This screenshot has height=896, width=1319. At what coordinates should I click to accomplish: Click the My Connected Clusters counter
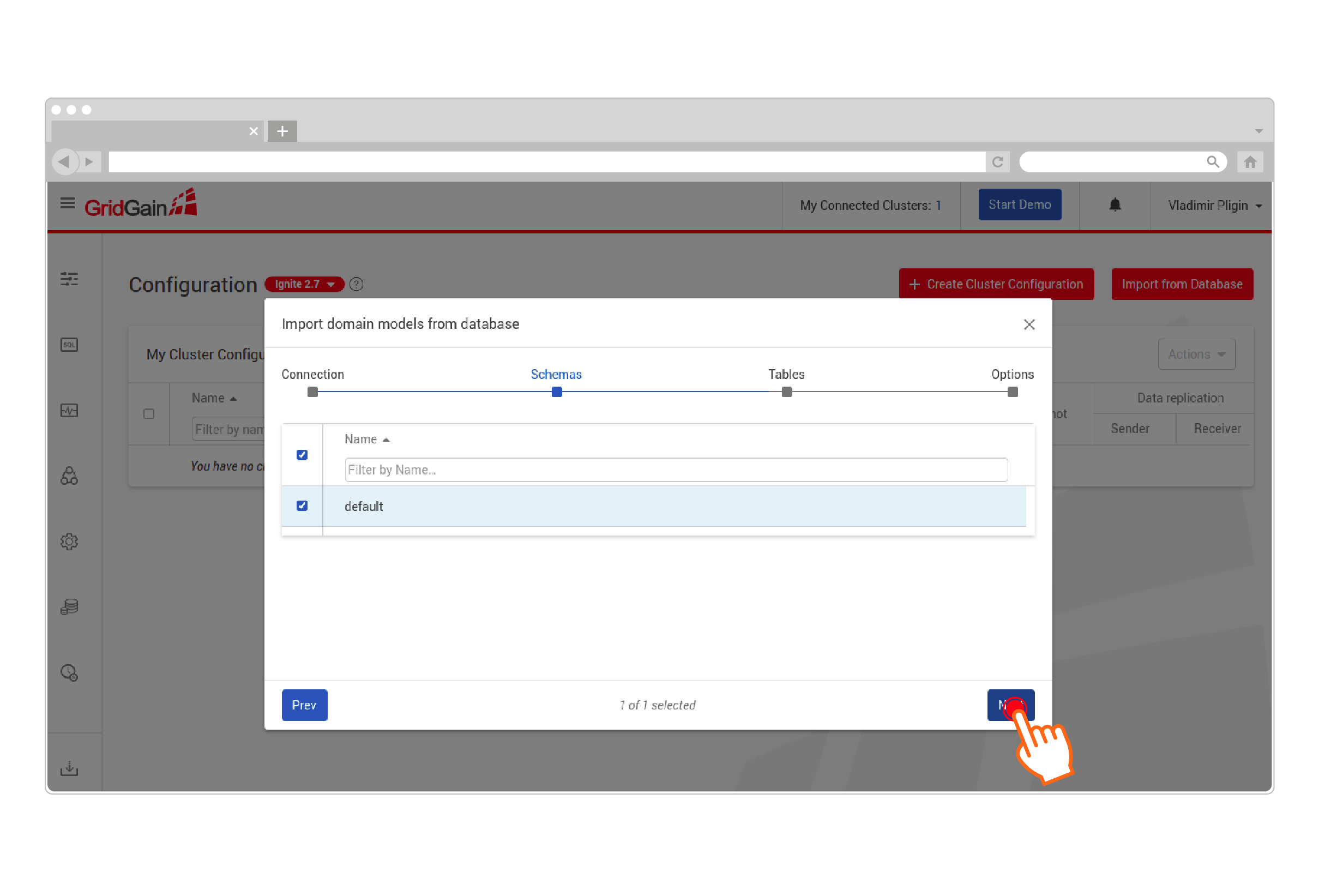point(870,206)
